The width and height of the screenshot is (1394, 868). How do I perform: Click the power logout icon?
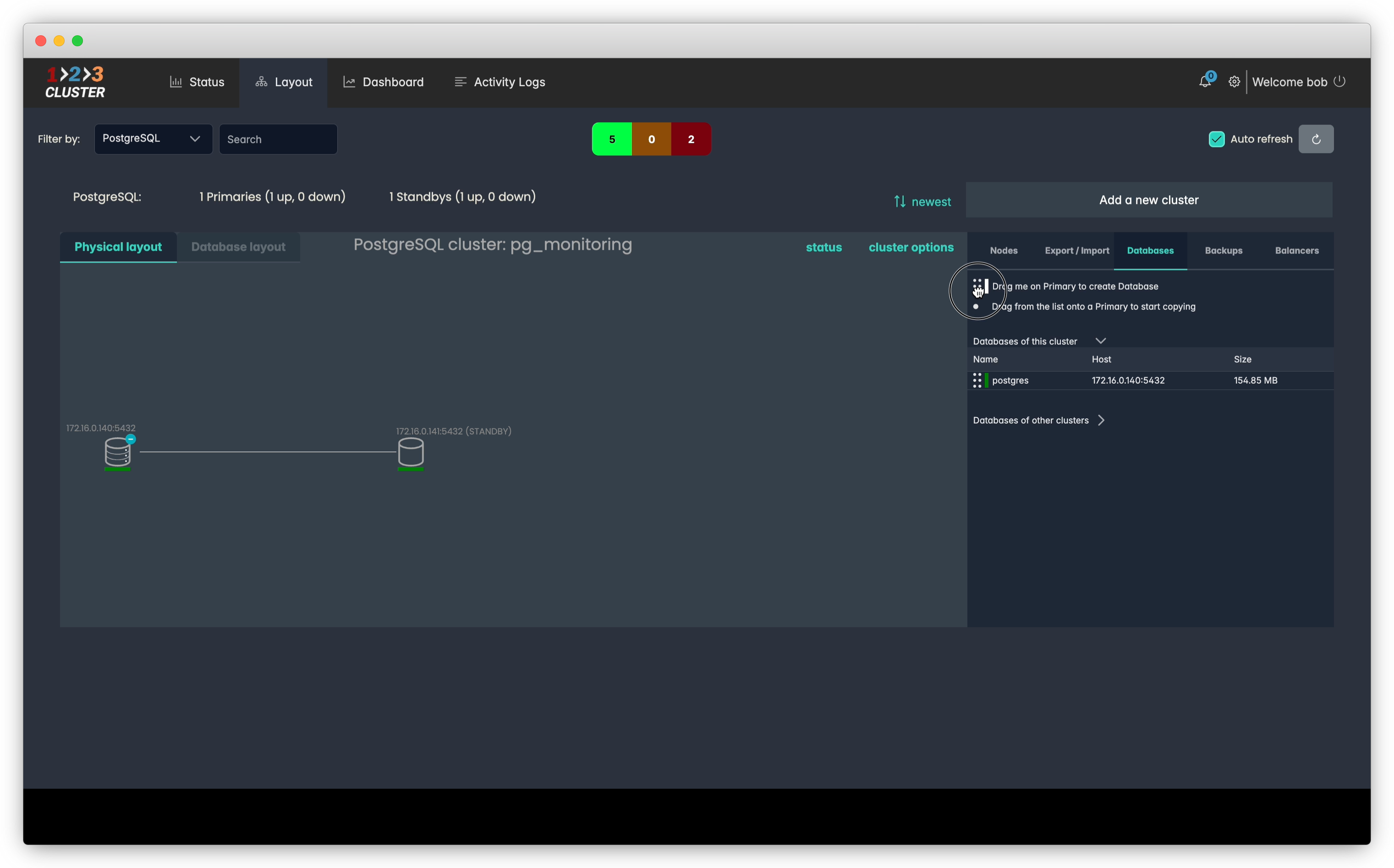pyautogui.click(x=1339, y=82)
